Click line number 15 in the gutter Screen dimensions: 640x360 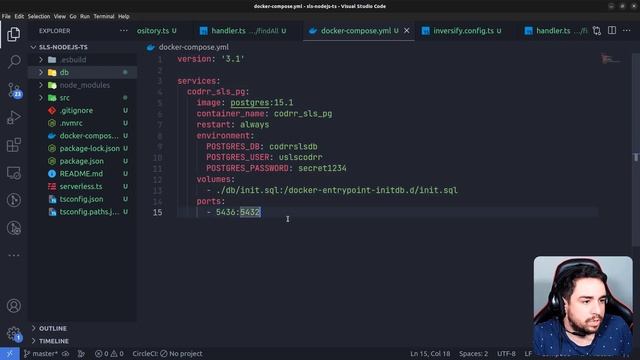point(158,212)
